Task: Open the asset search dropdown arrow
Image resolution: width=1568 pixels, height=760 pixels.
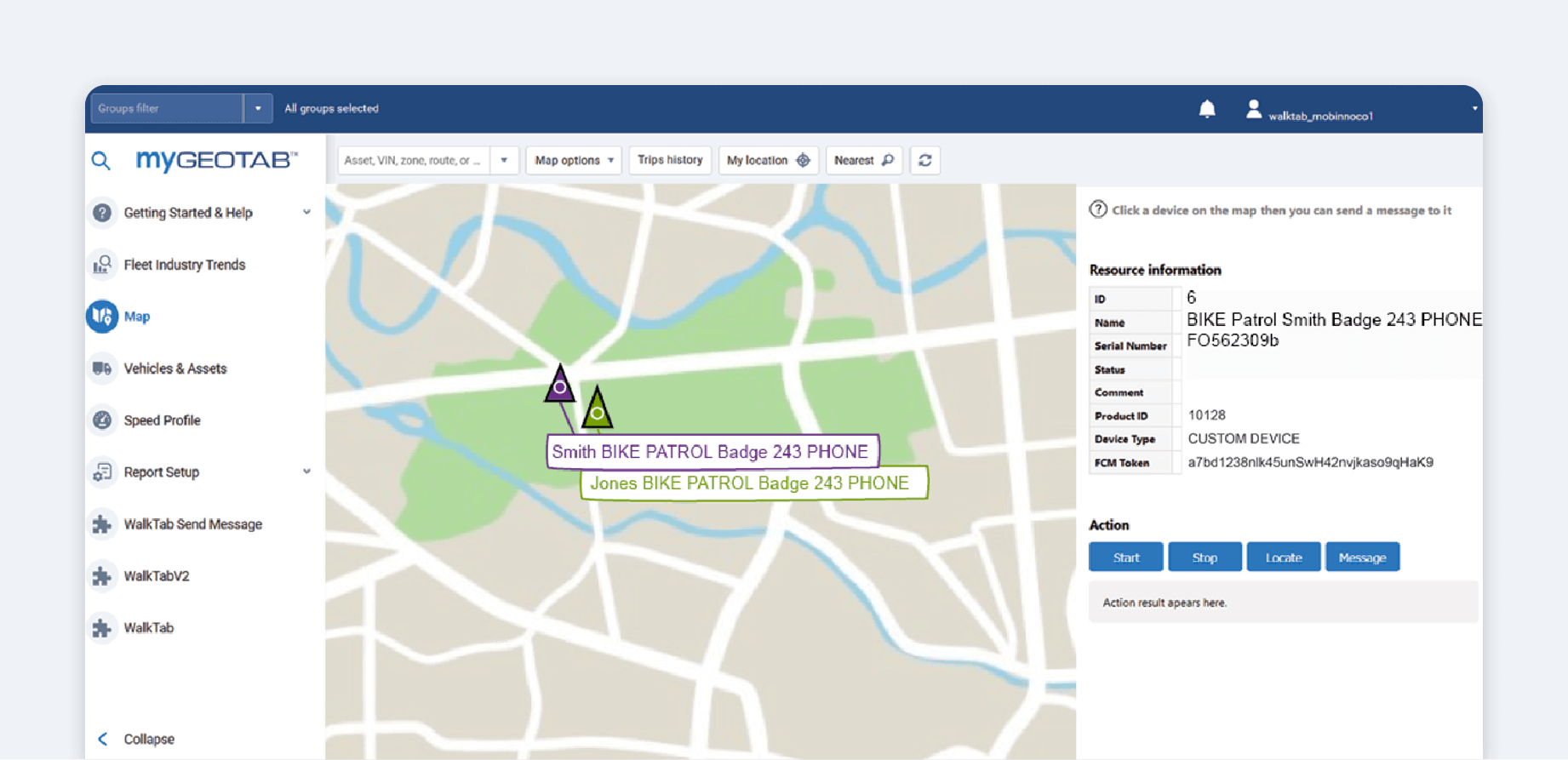Action: [504, 160]
